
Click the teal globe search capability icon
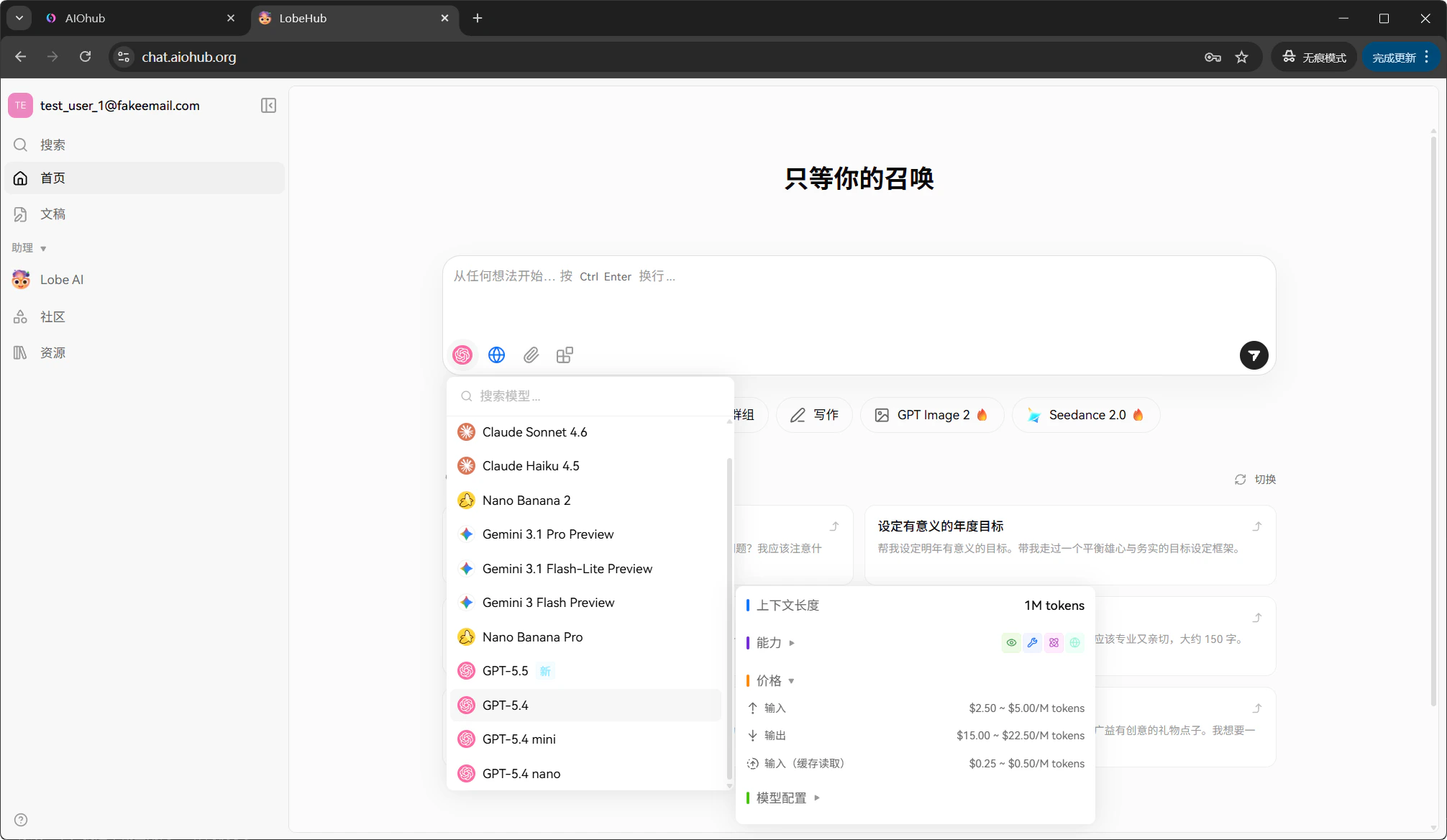pyautogui.click(x=1075, y=643)
